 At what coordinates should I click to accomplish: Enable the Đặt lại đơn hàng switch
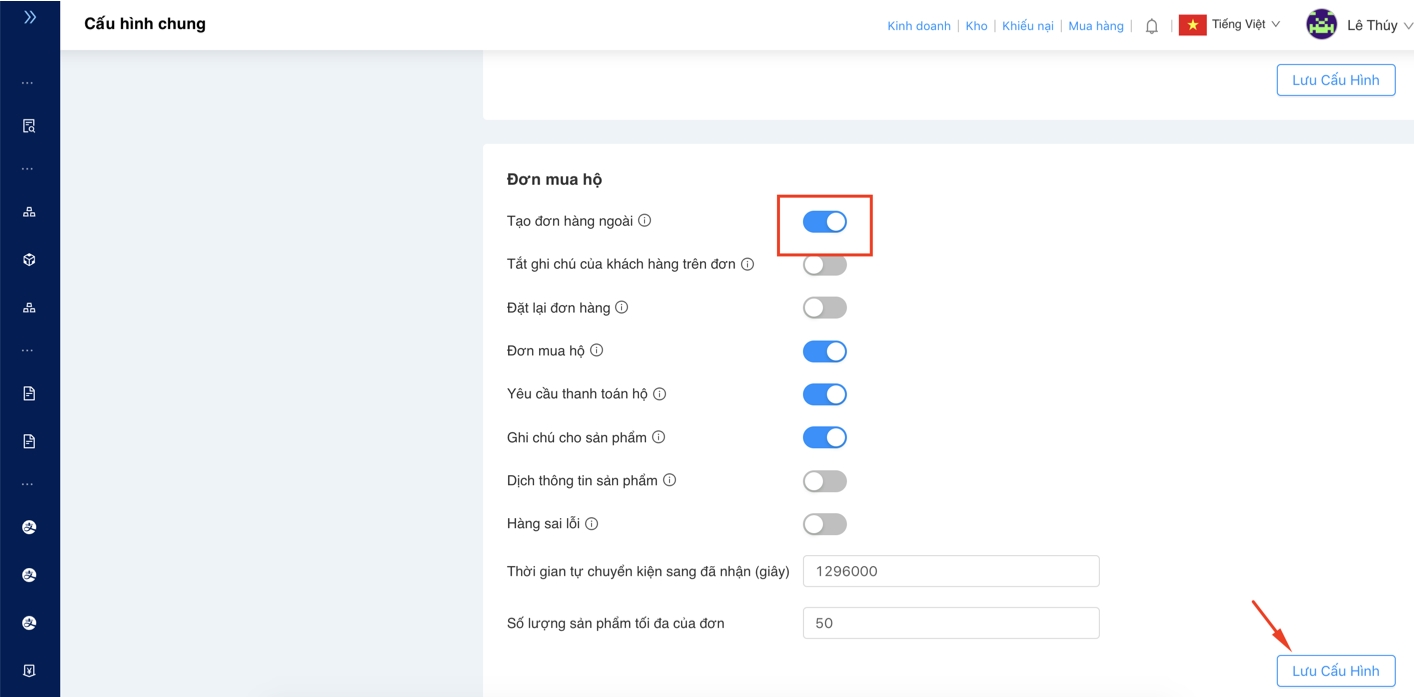click(825, 308)
